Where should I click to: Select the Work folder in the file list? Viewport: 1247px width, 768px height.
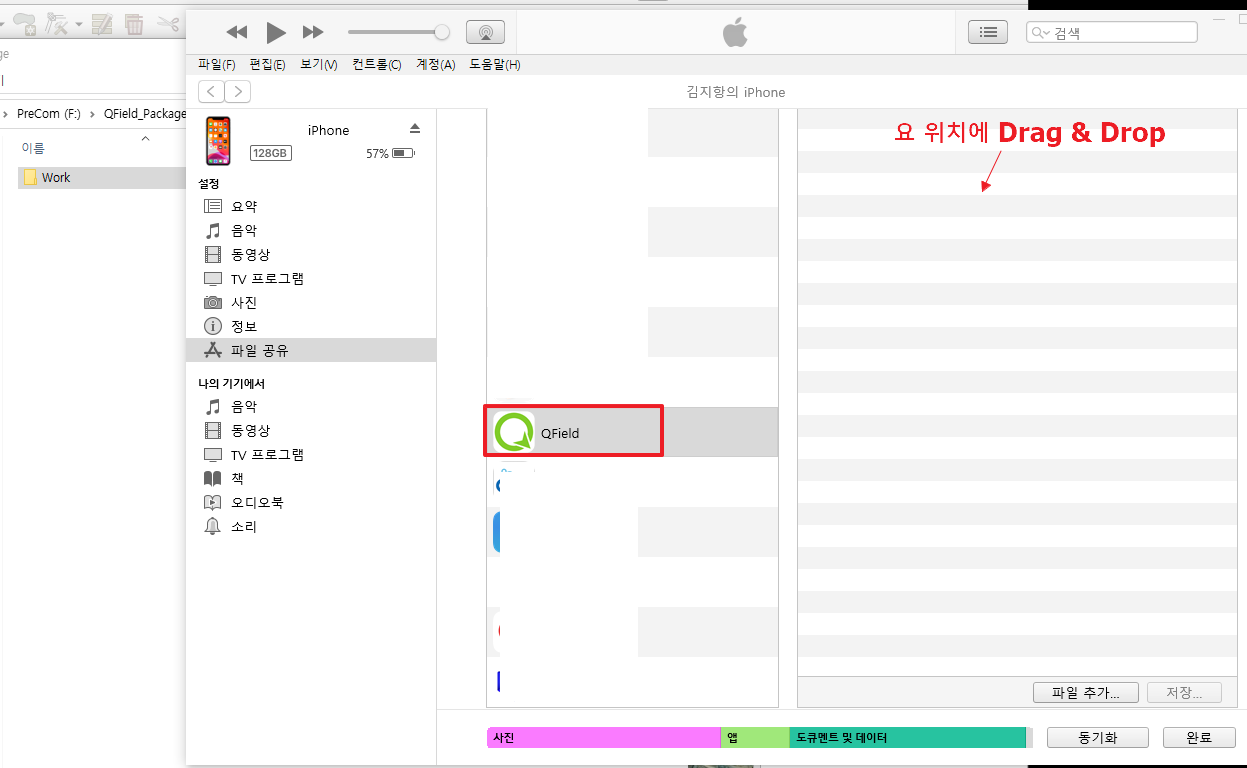(x=57, y=177)
